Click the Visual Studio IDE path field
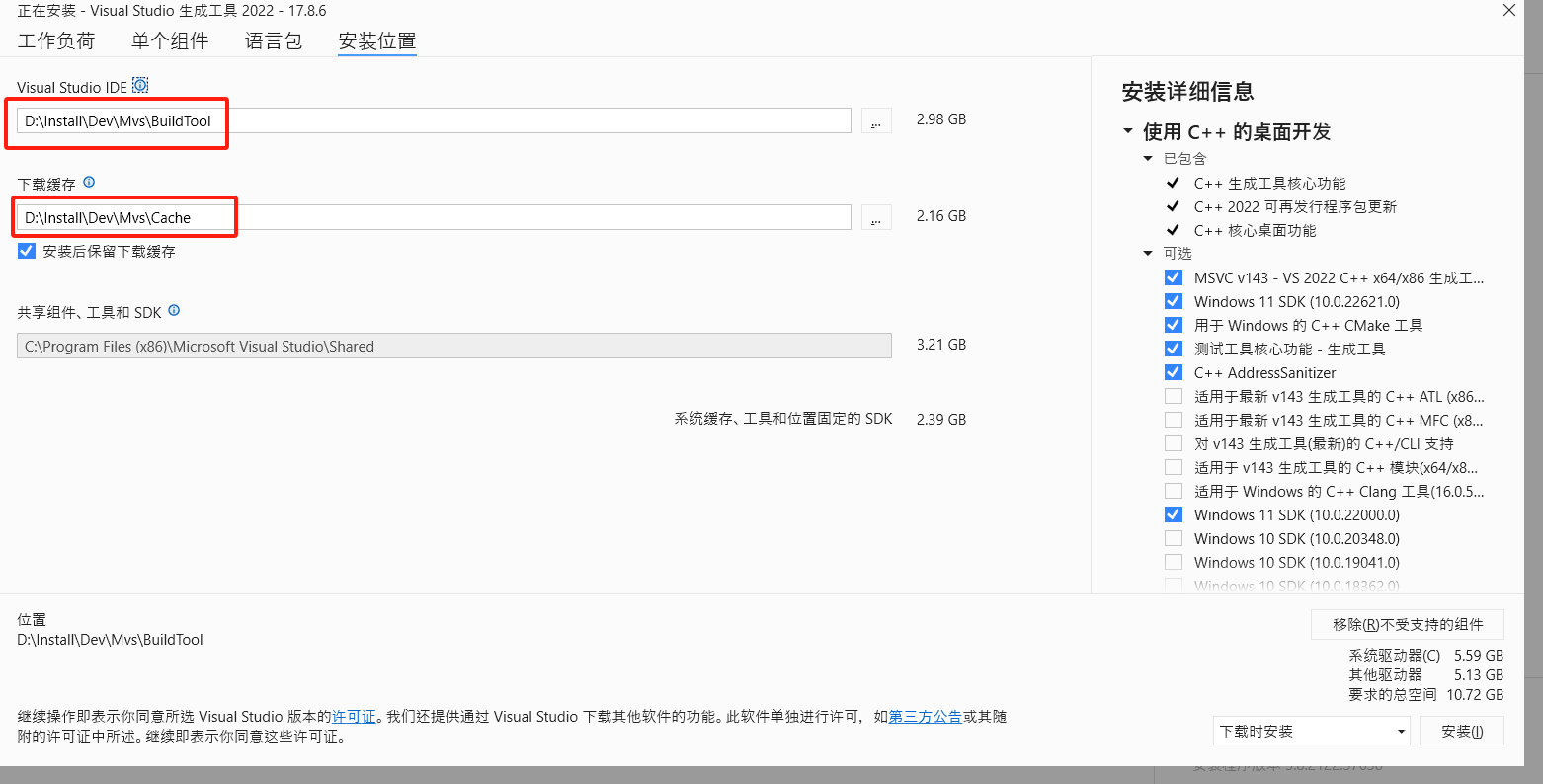1543x784 pixels. click(x=434, y=120)
